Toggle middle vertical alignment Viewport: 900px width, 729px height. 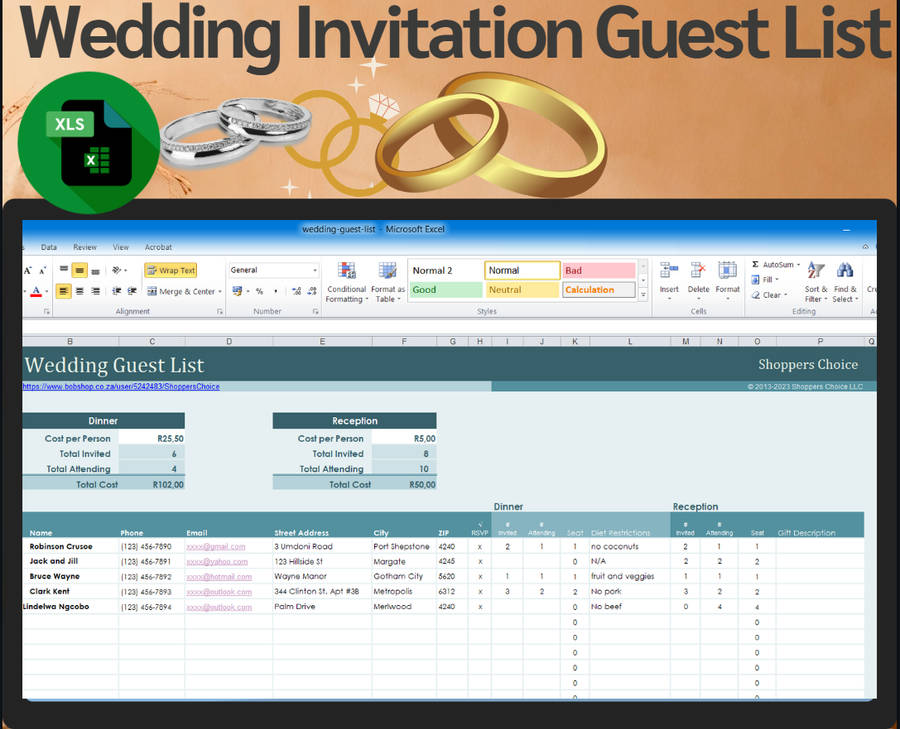[x=79, y=270]
